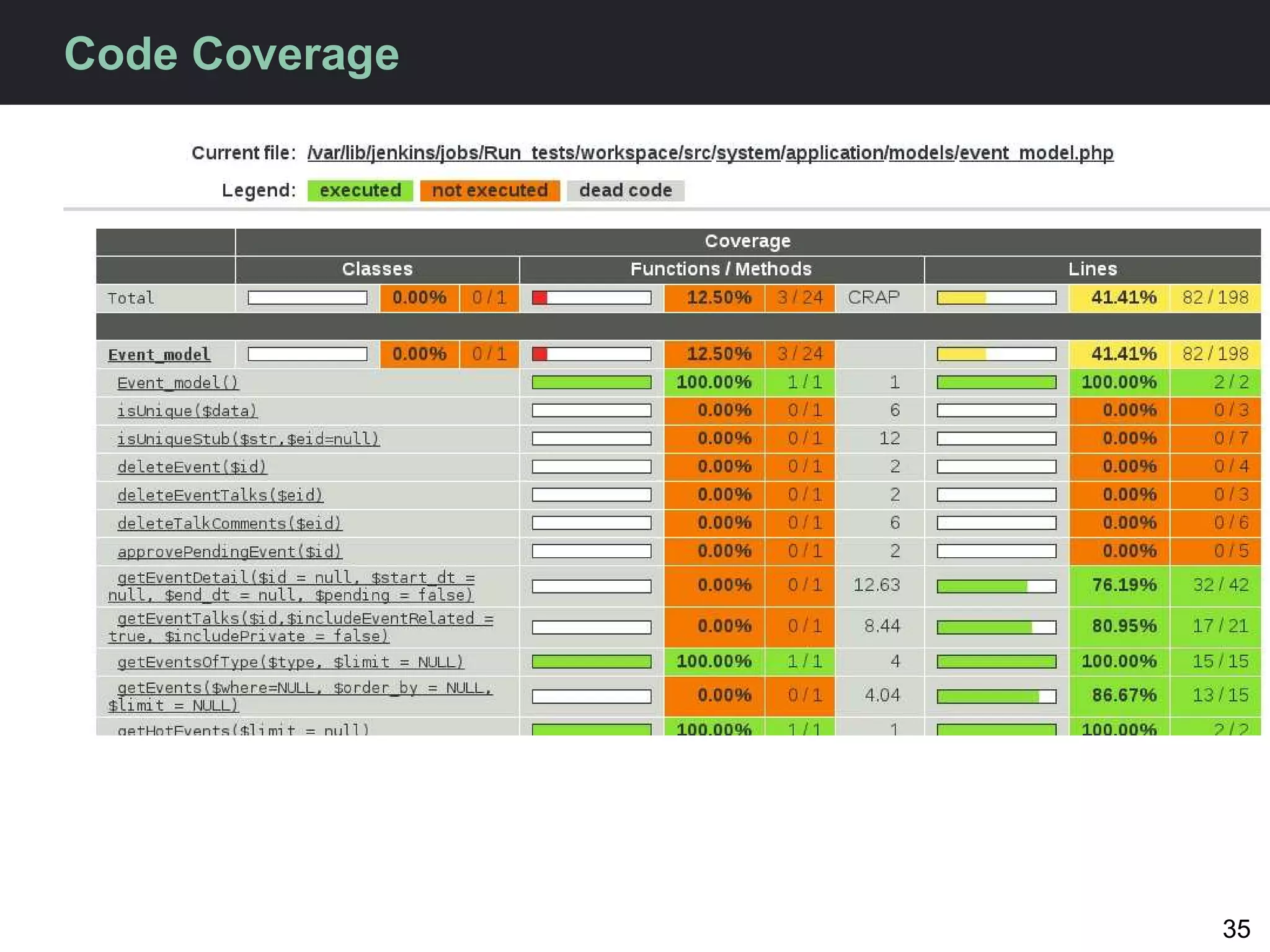Click the CRAP value 4.04
The height and width of the screenshot is (952, 1270).
click(x=882, y=695)
